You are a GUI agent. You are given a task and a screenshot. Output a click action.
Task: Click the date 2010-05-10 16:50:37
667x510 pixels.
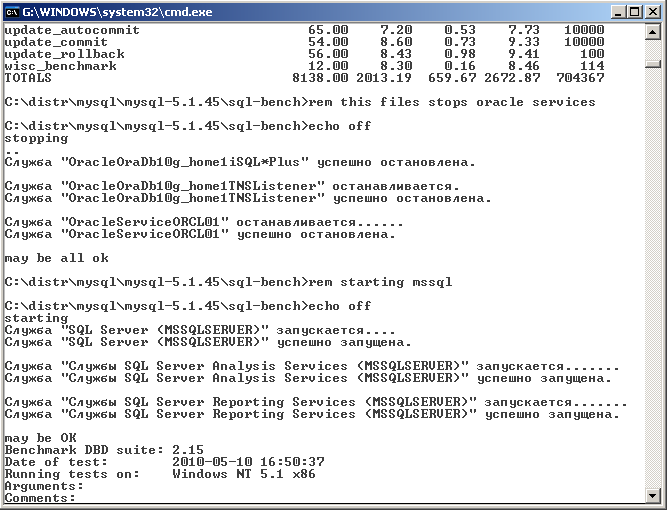coord(248,462)
